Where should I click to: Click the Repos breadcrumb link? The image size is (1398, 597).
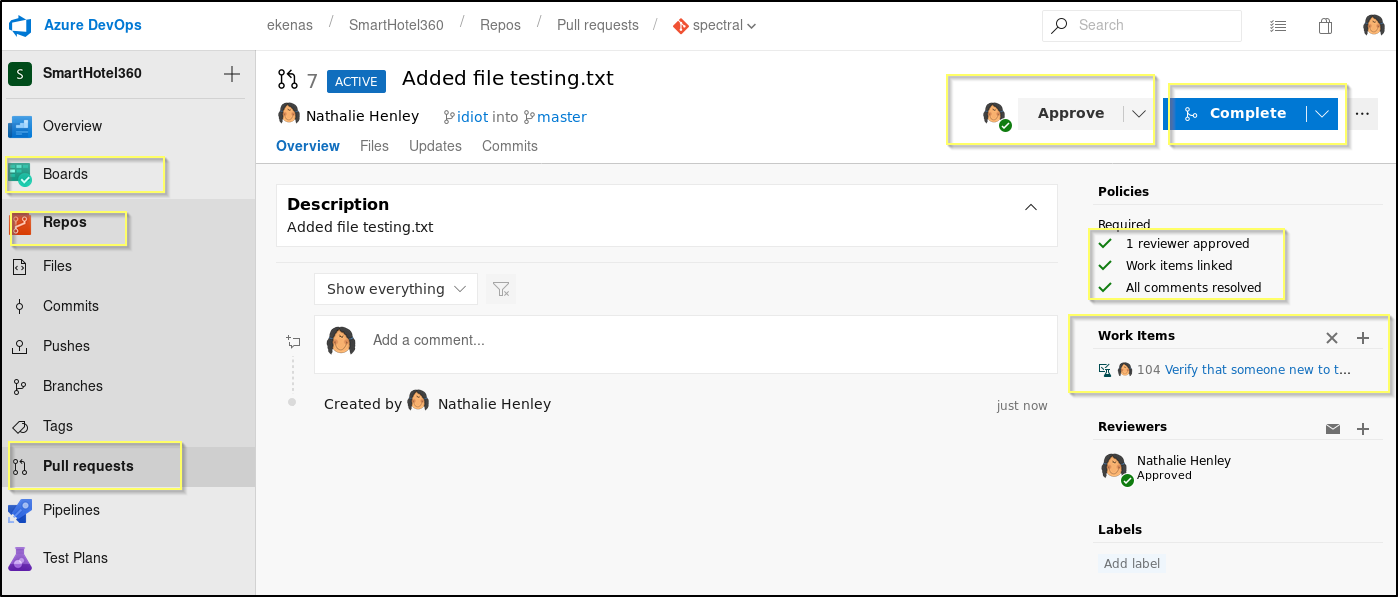[500, 25]
